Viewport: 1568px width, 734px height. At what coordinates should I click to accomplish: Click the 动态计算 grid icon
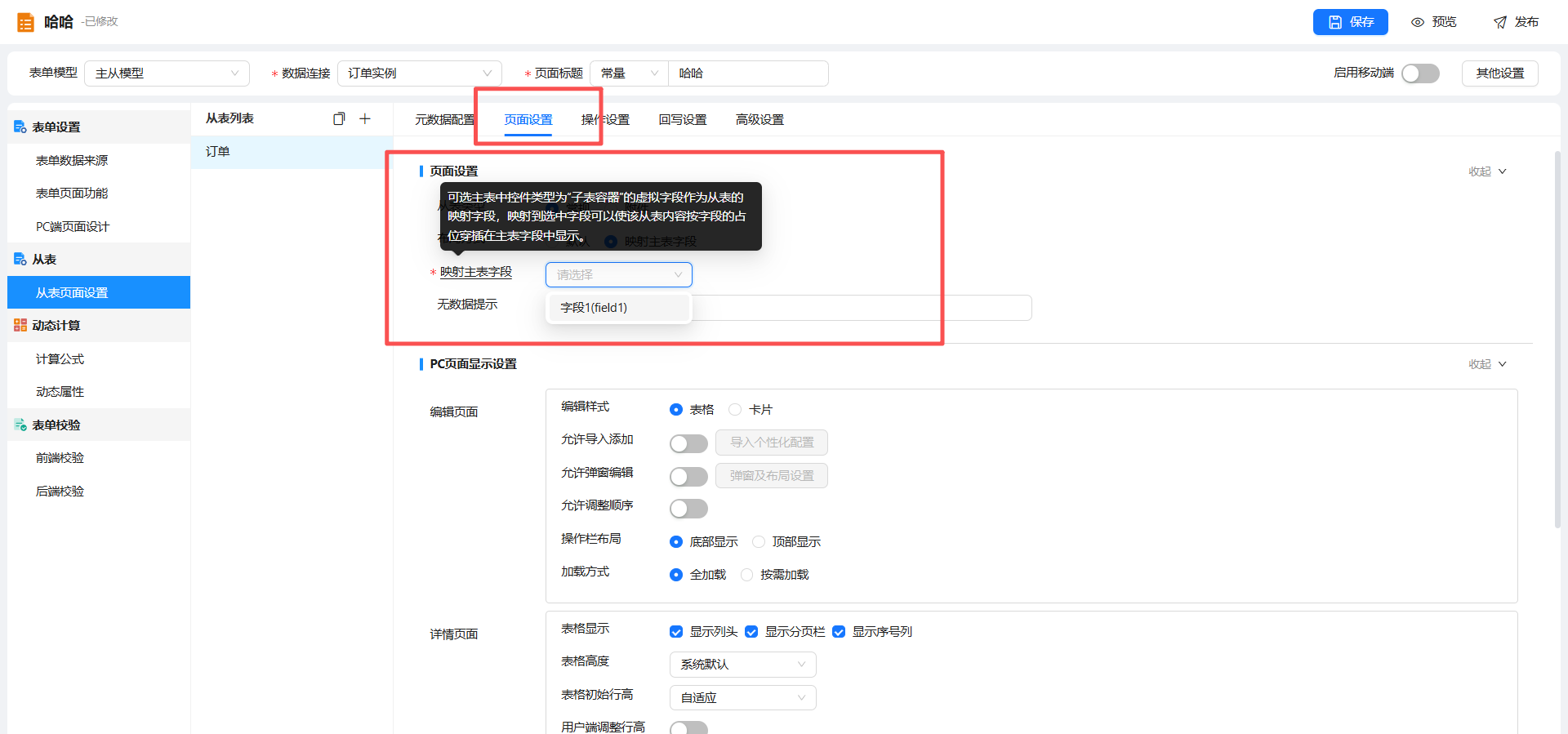click(x=20, y=325)
